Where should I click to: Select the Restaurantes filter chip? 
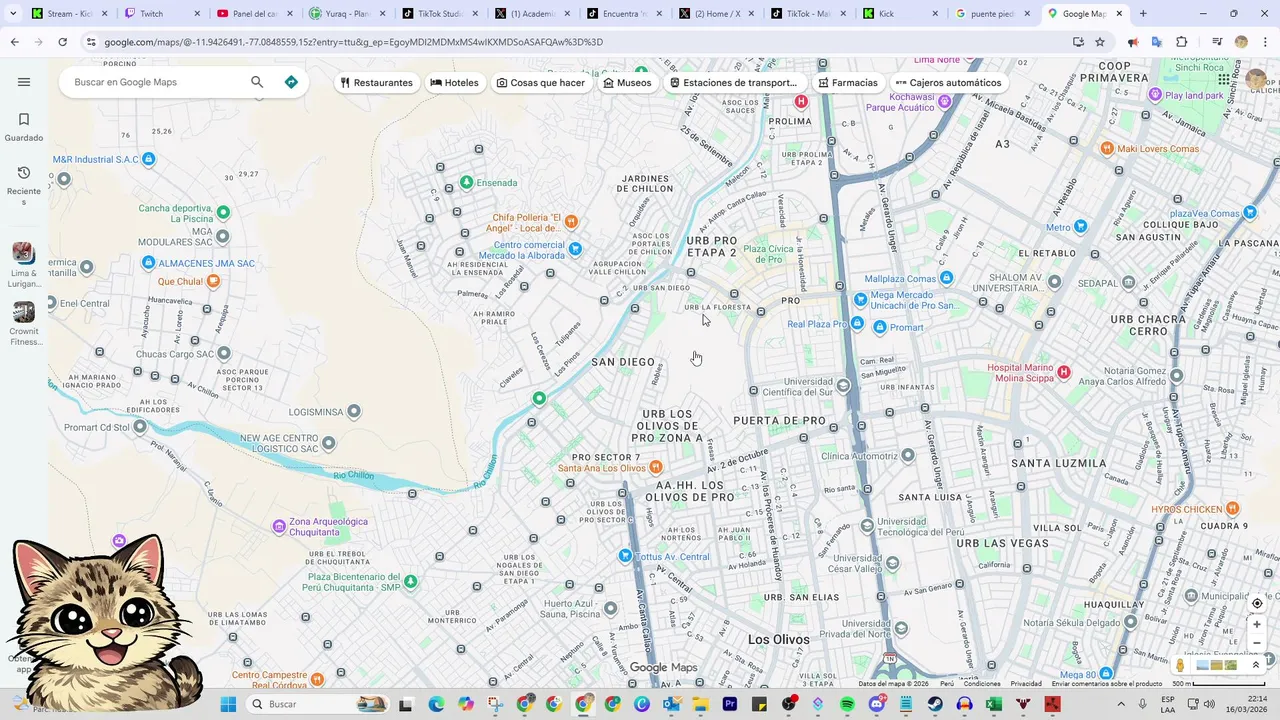(x=376, y=83)
